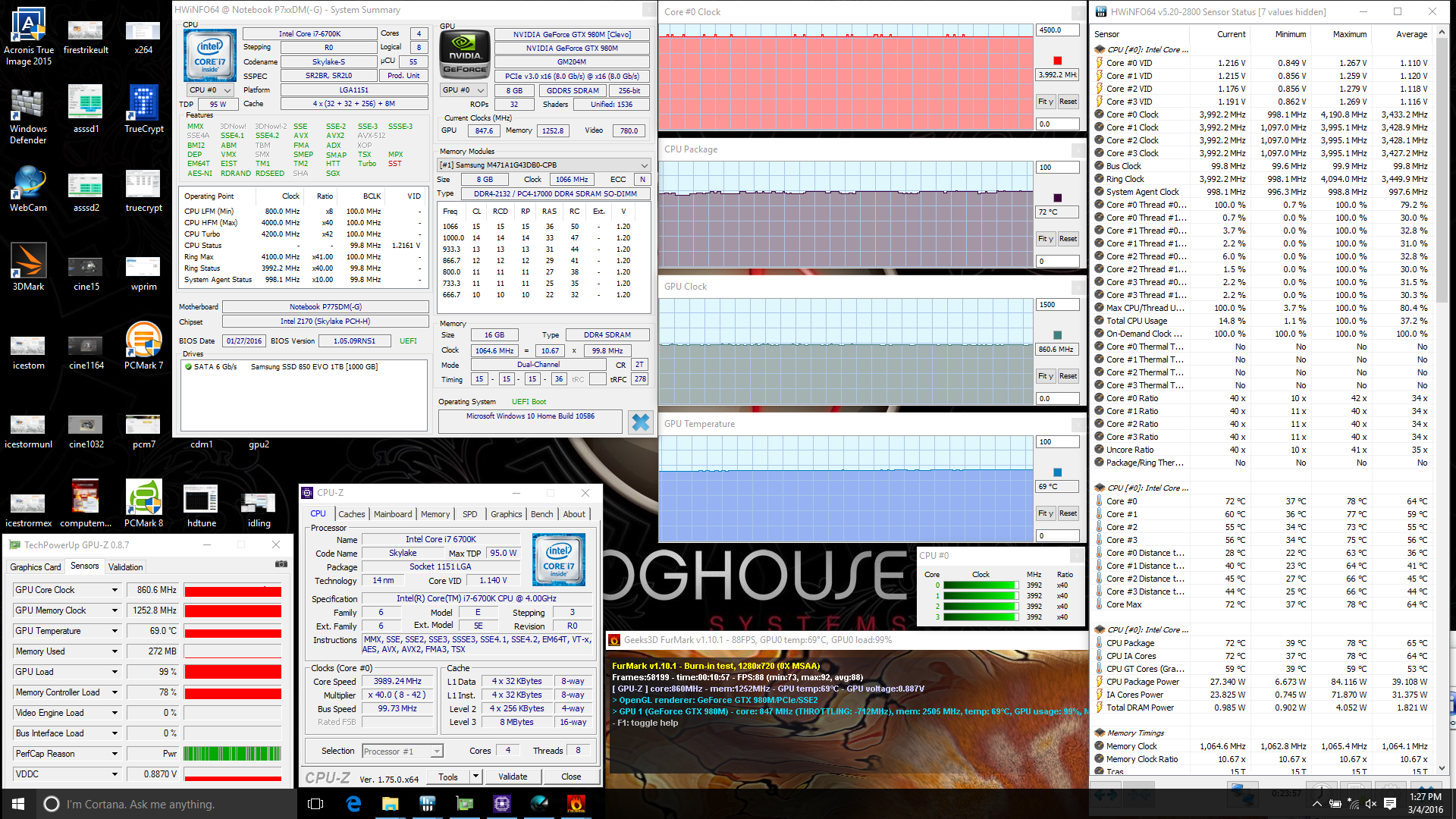
Task: Launch 3DMark from the desktop
Action: 29,267
